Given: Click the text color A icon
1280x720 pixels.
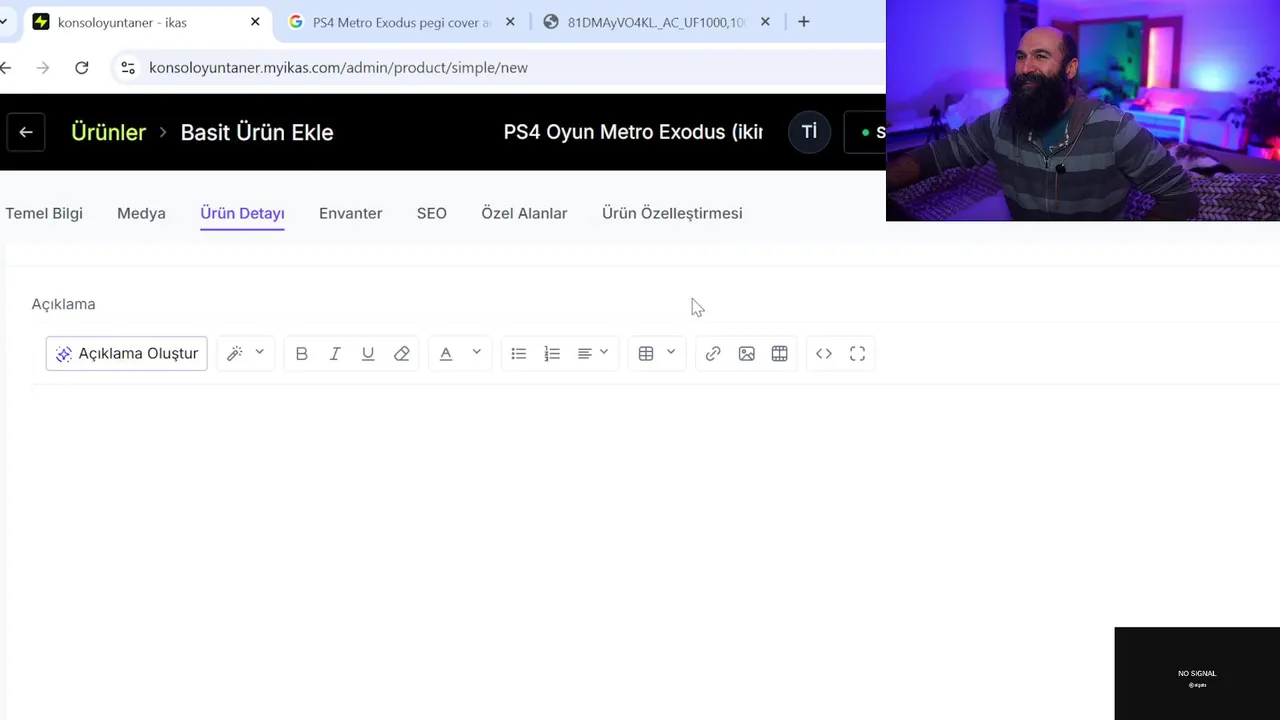Looking at the screenshot, I should click(446, 354).
